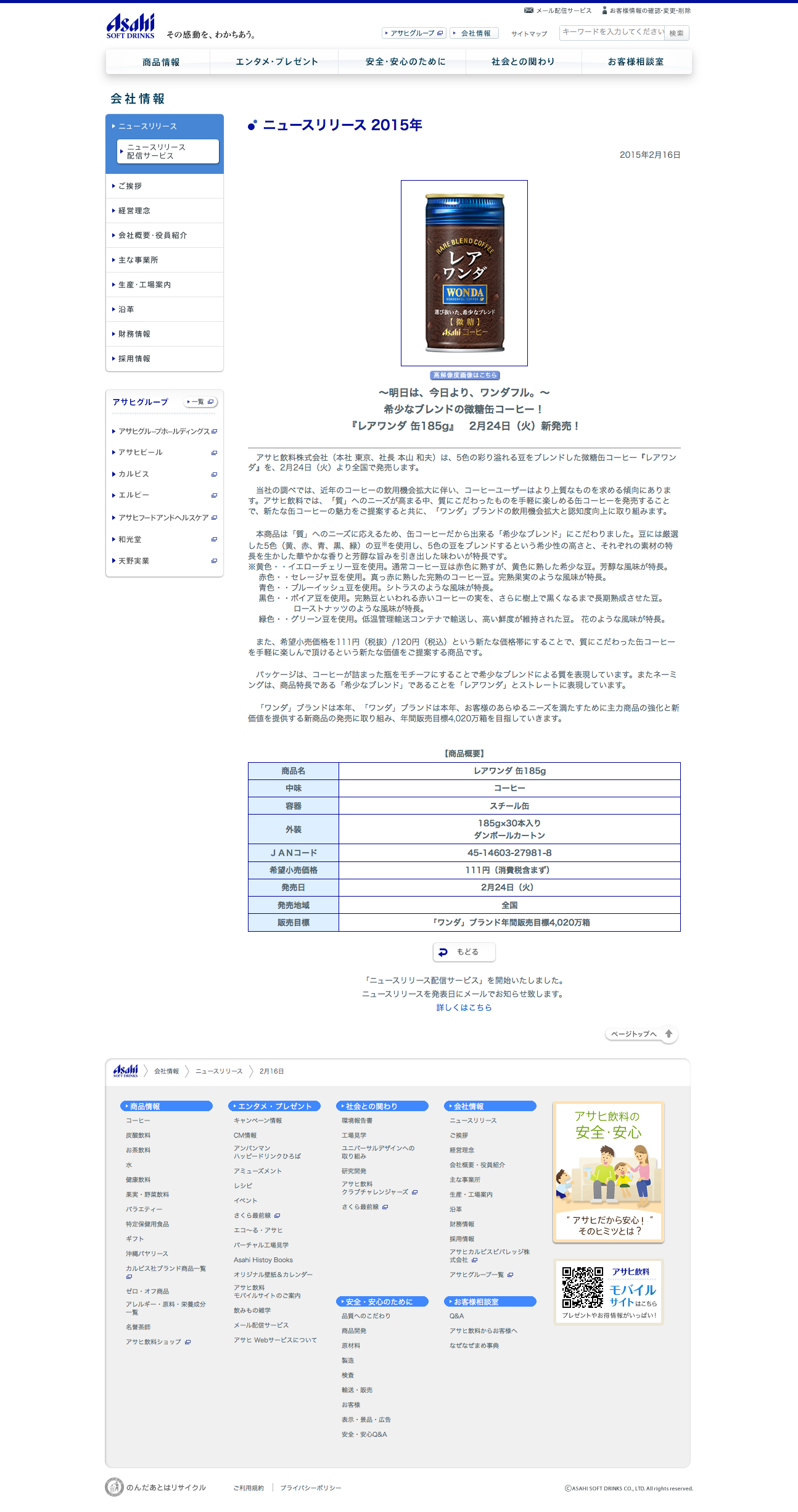Image resolution: width=798 pixels, height=1512 pixels.
Task: Scan-link QR code mobile site banner
Action: [609, 1292]
